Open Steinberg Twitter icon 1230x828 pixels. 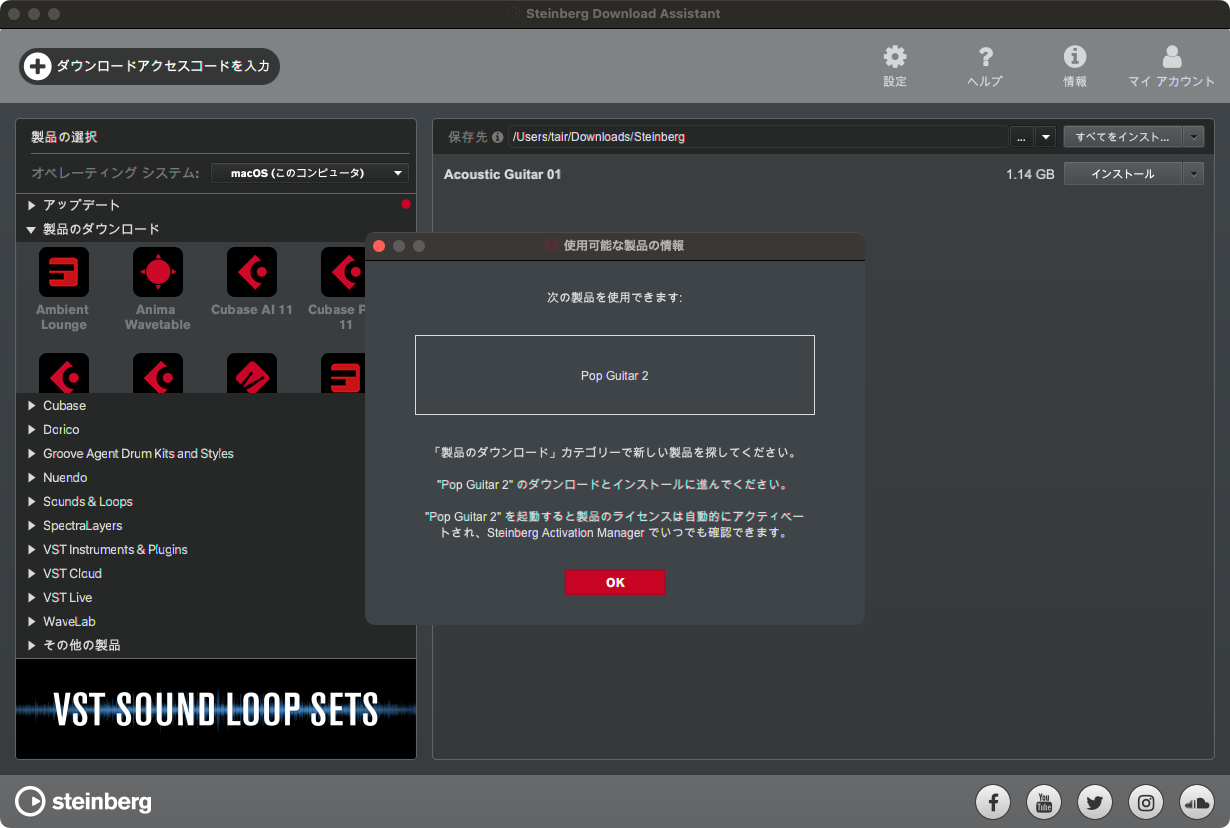point(1095,801)
